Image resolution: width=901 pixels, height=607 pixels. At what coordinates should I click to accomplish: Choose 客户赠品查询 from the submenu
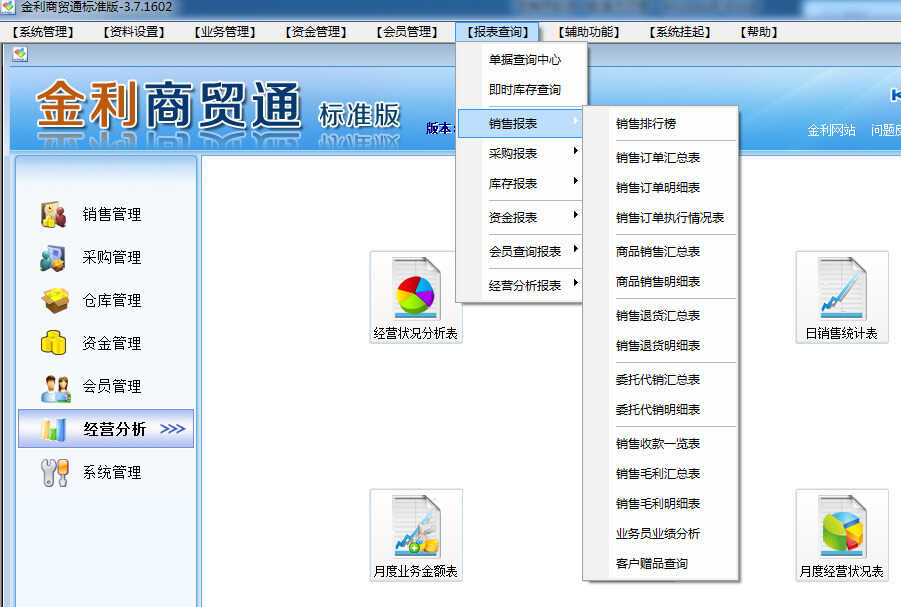(660, 563)
